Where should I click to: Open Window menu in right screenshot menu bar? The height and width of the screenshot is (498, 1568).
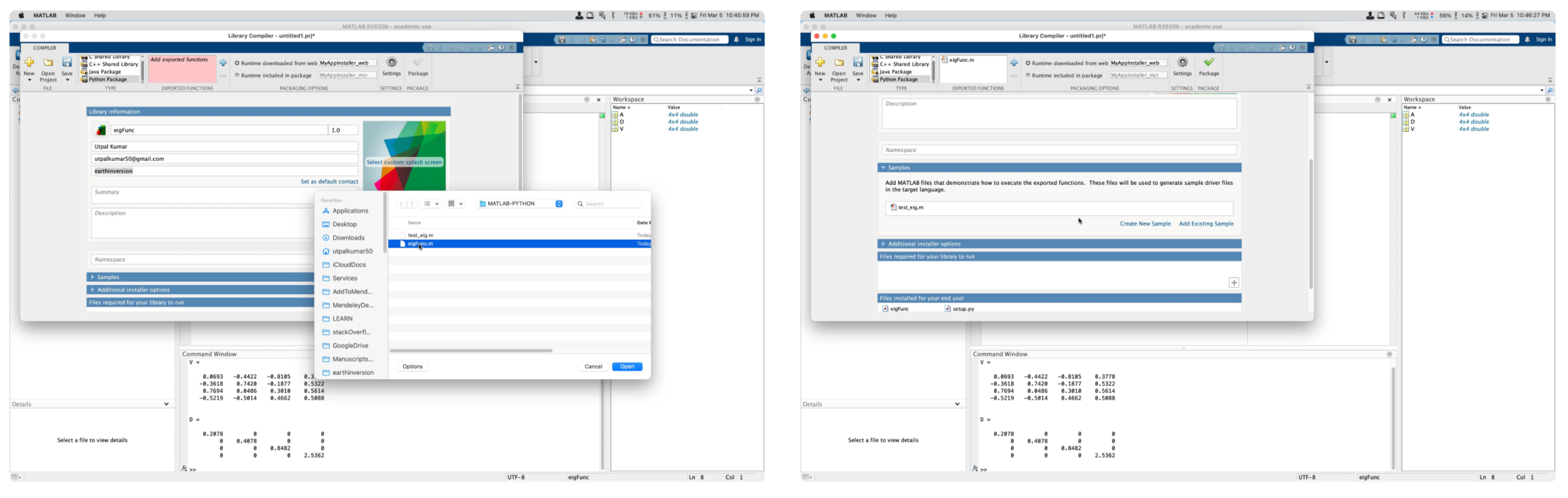click(866, 15)
